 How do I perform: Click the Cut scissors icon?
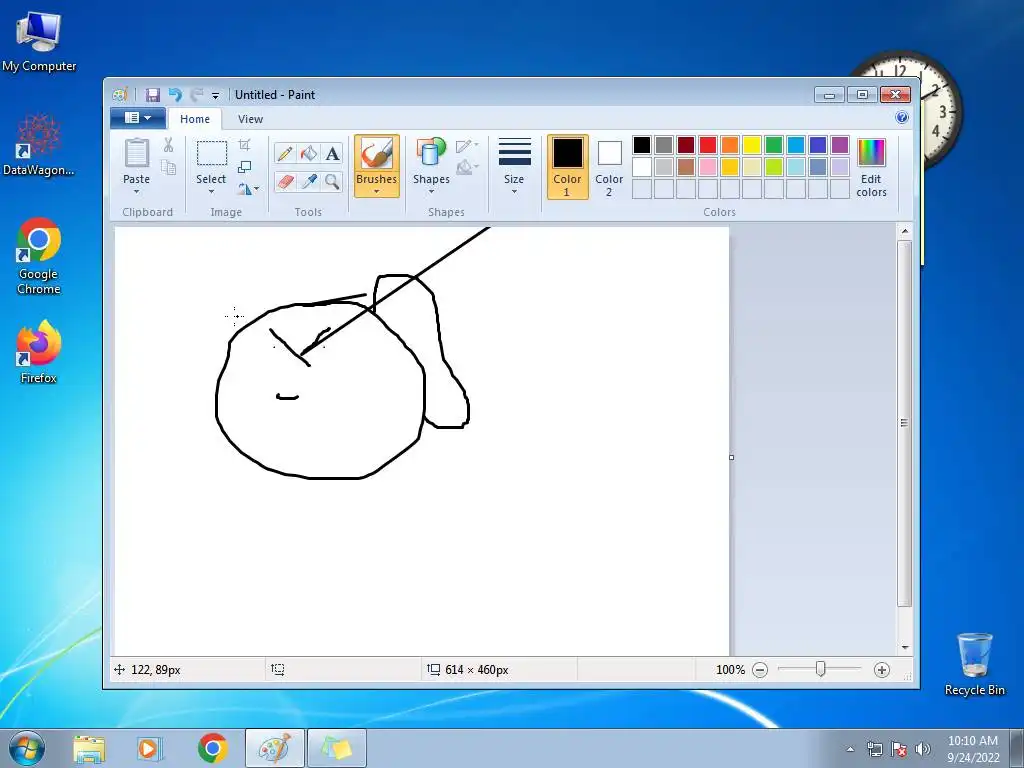point(168,144)
